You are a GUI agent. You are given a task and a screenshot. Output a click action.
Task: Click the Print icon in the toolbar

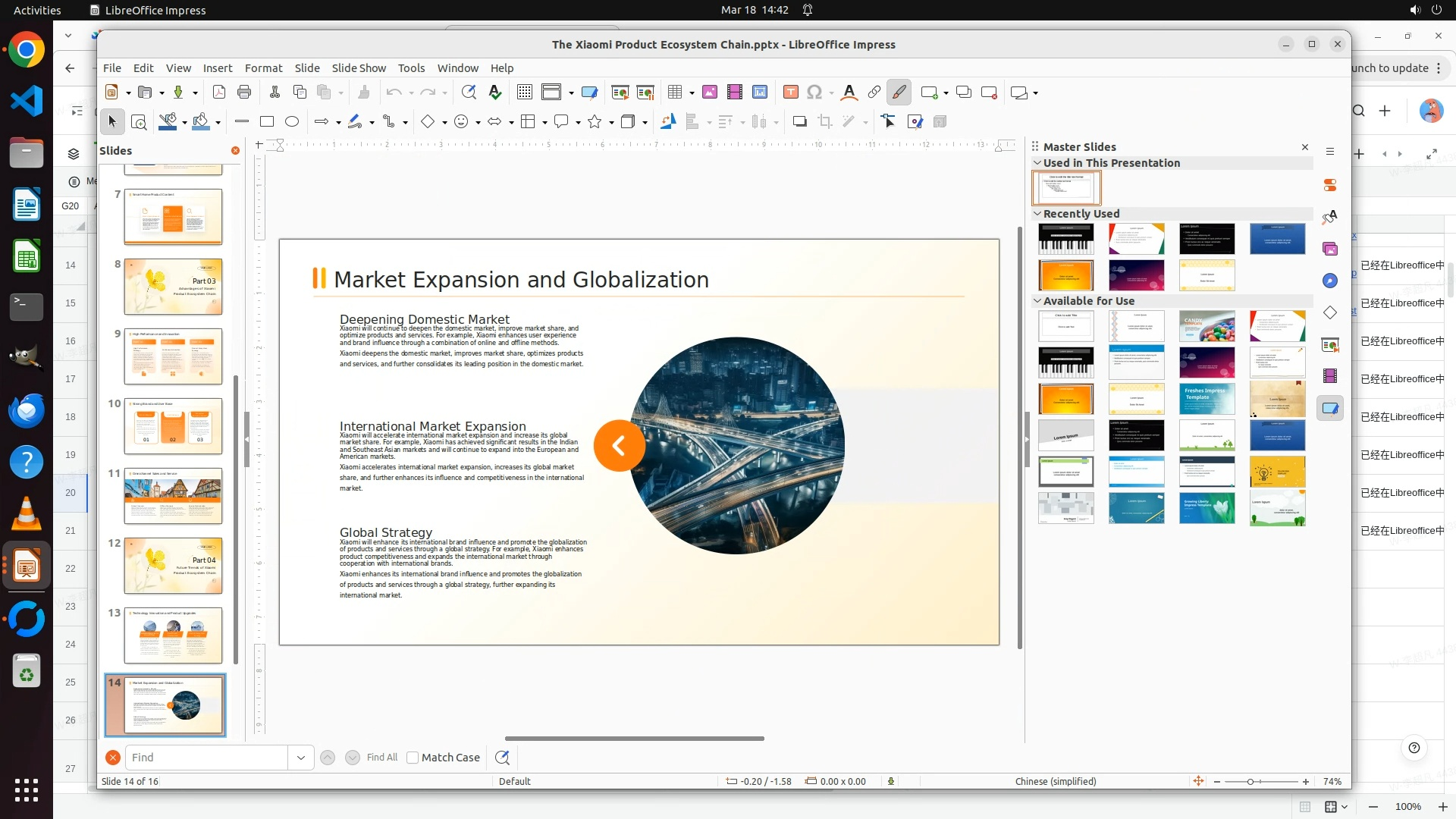244,92
